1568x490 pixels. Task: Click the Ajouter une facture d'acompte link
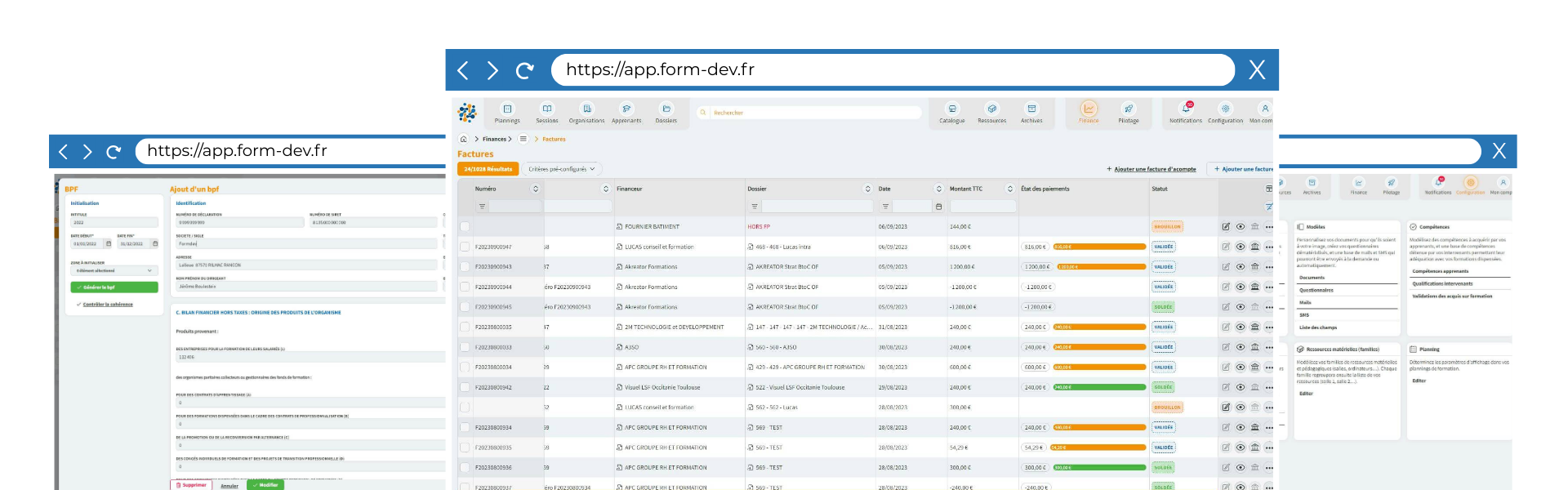(x=1154, y=170)
